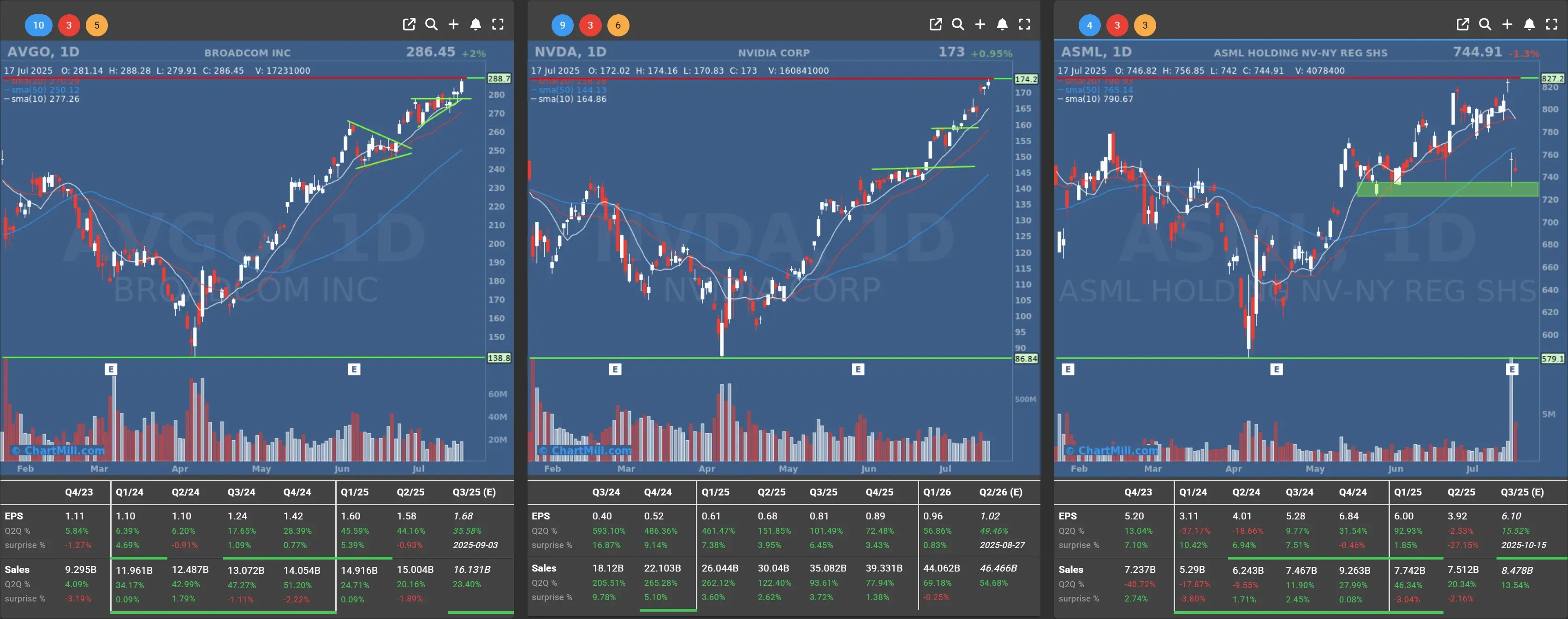Click ChartMill.com link on NVDA chart

(586, 451)
